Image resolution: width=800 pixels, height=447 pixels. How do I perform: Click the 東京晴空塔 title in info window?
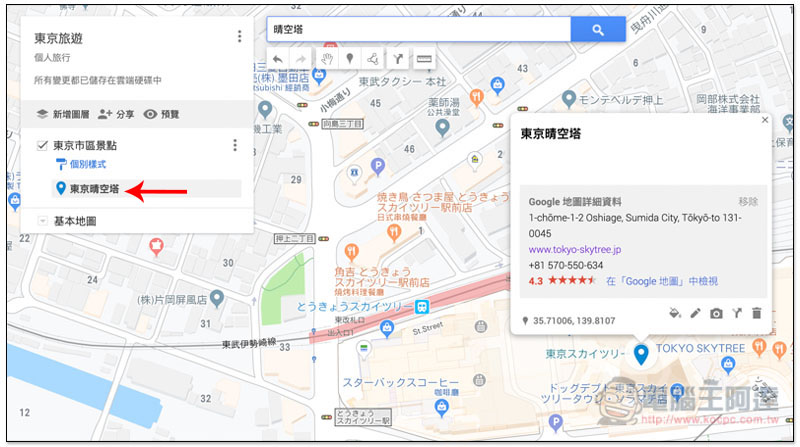551,134
